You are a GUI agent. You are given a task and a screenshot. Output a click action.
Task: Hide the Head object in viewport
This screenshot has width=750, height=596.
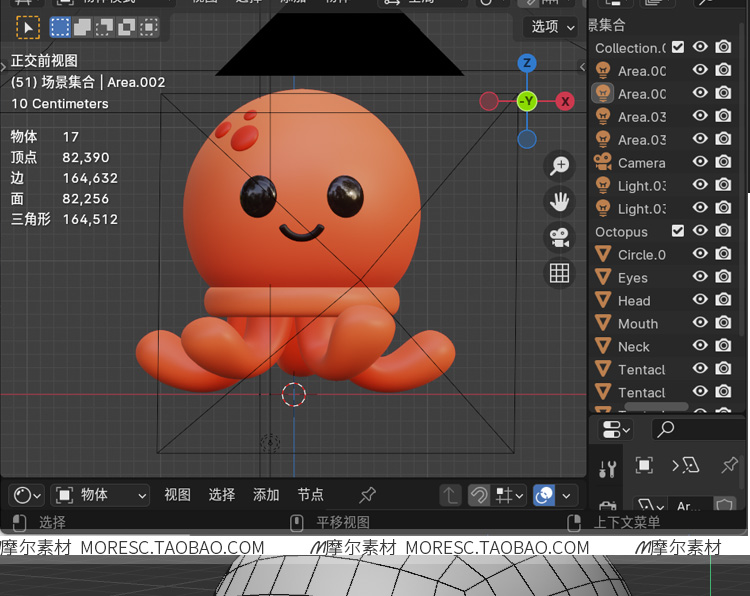coord(700,300)
